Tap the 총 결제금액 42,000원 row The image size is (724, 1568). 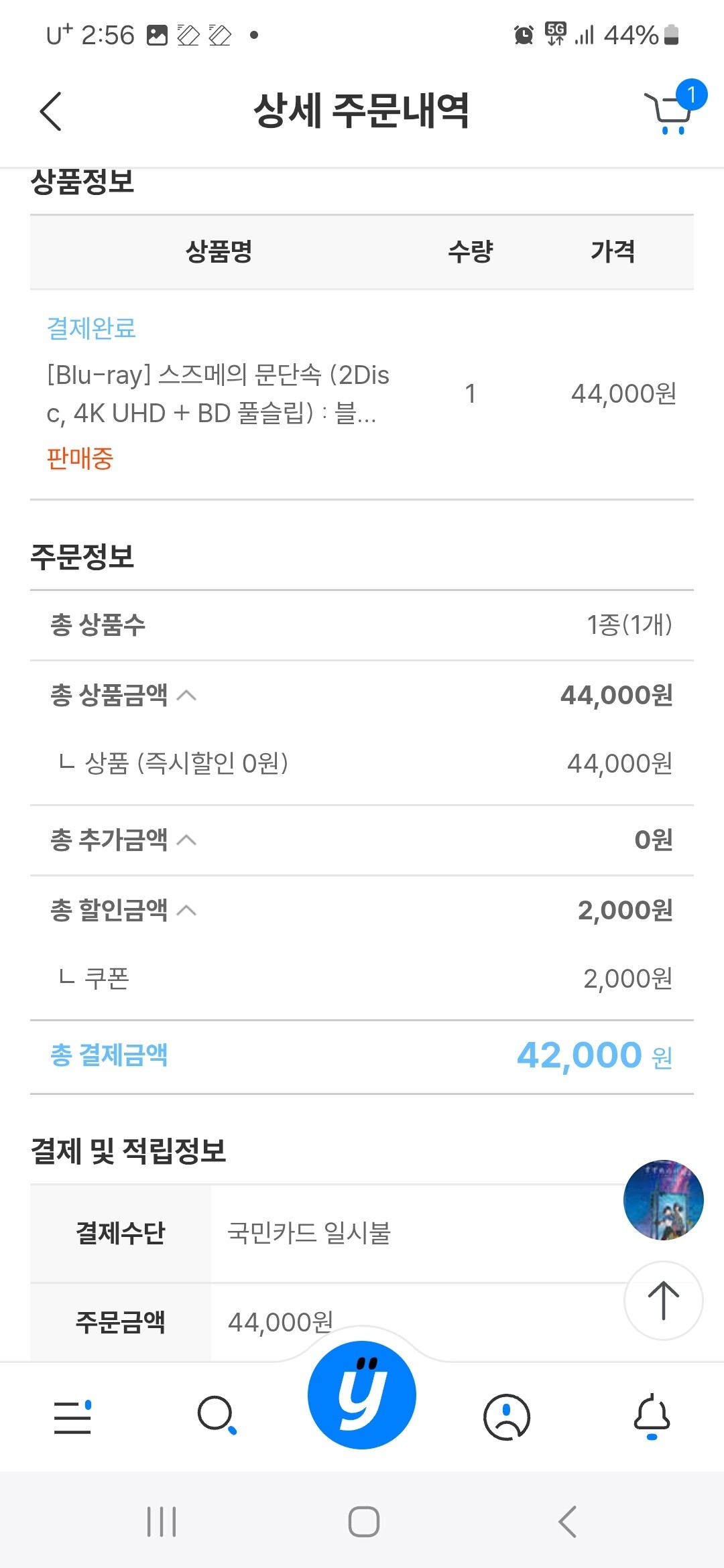click(362, 1056)
